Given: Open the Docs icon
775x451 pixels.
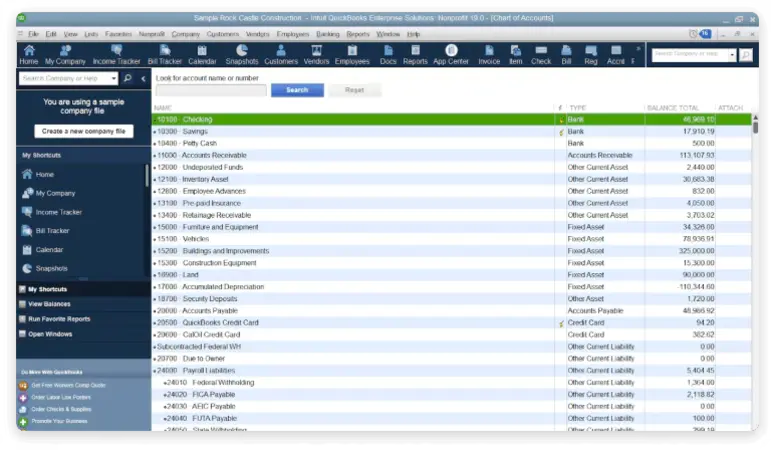Looking at the screenshot, I should click(x=388, y=54).
